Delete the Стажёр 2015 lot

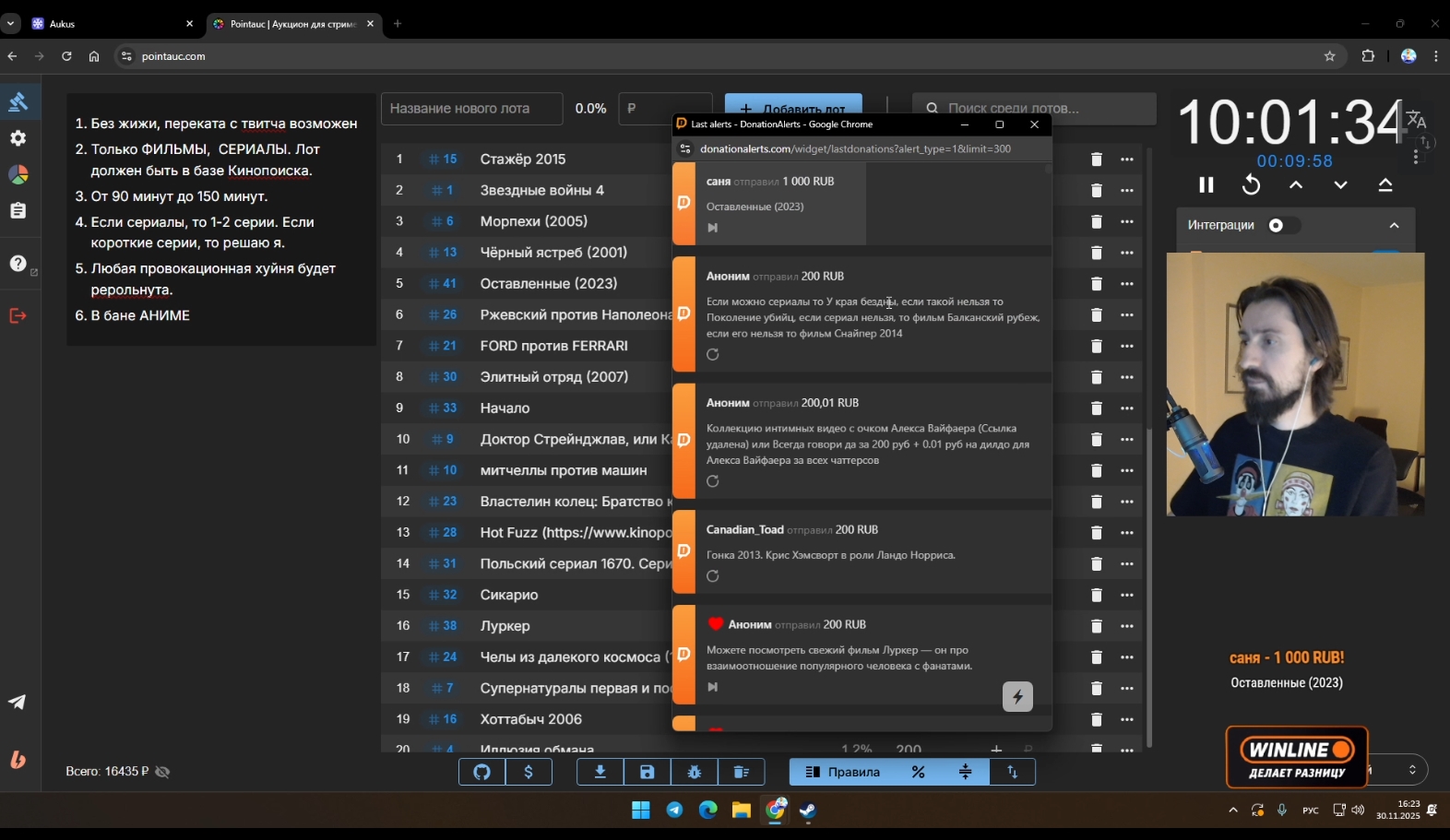[x=1096, y=160]
